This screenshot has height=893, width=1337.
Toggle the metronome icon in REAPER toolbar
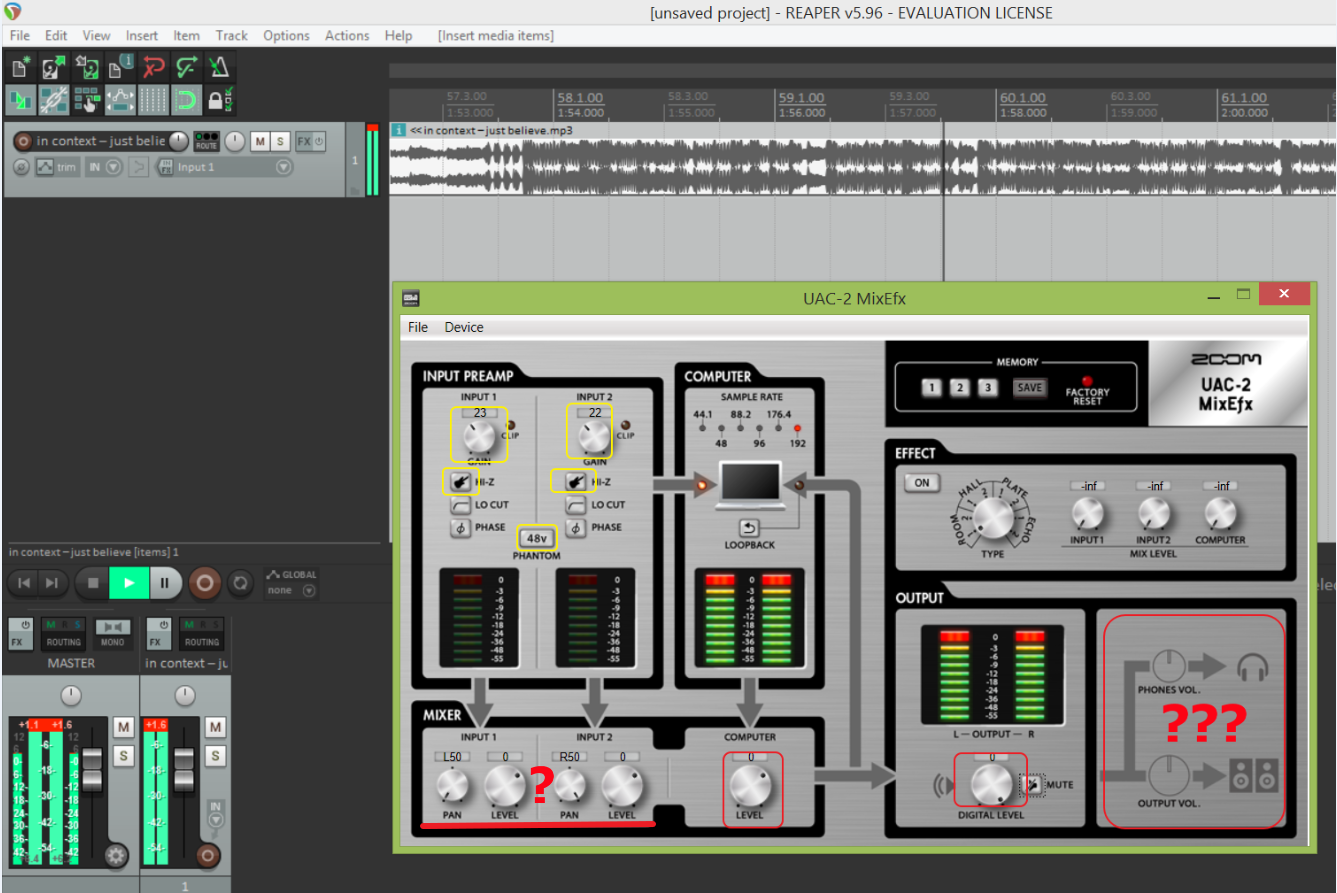pos(218,68)
